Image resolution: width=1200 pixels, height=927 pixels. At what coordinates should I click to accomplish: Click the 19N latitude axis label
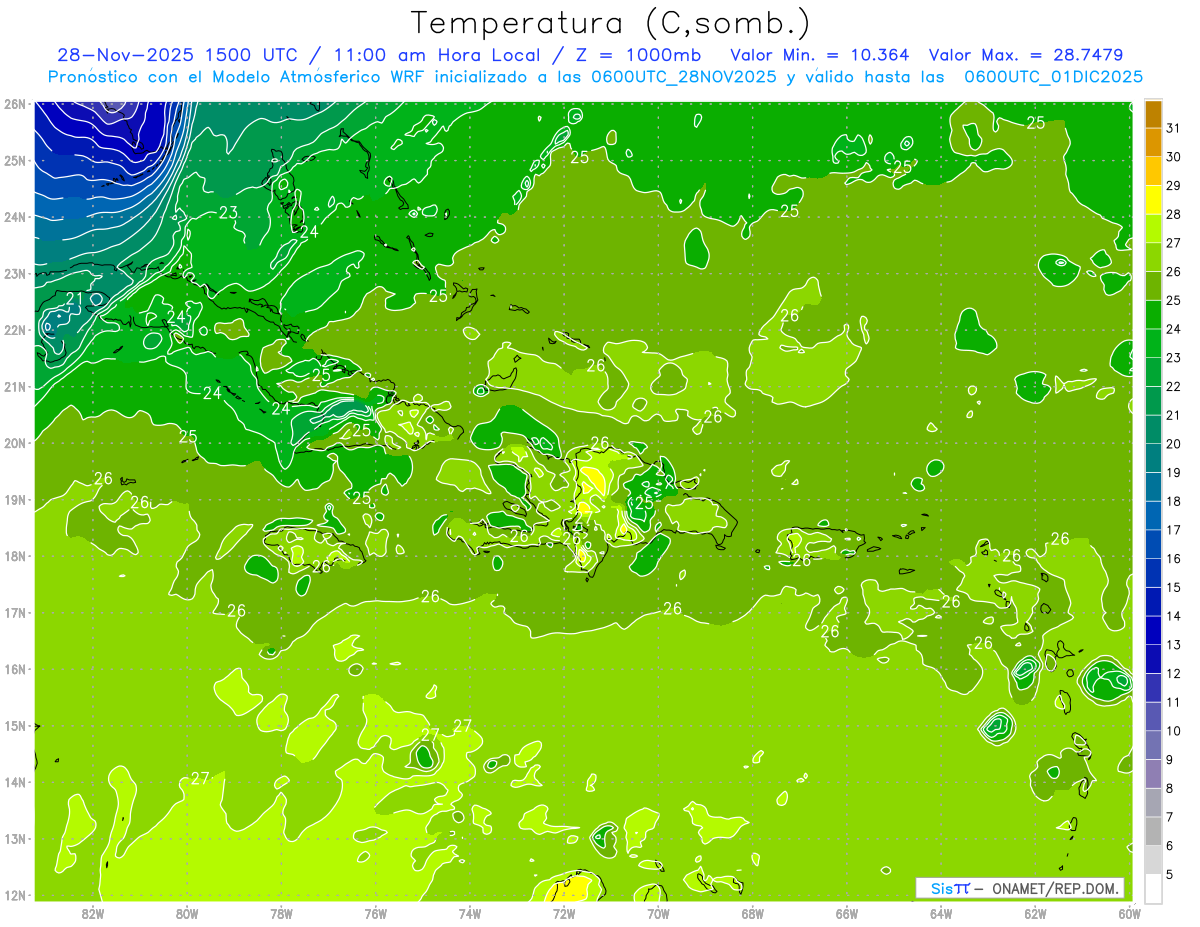point(15,499)
